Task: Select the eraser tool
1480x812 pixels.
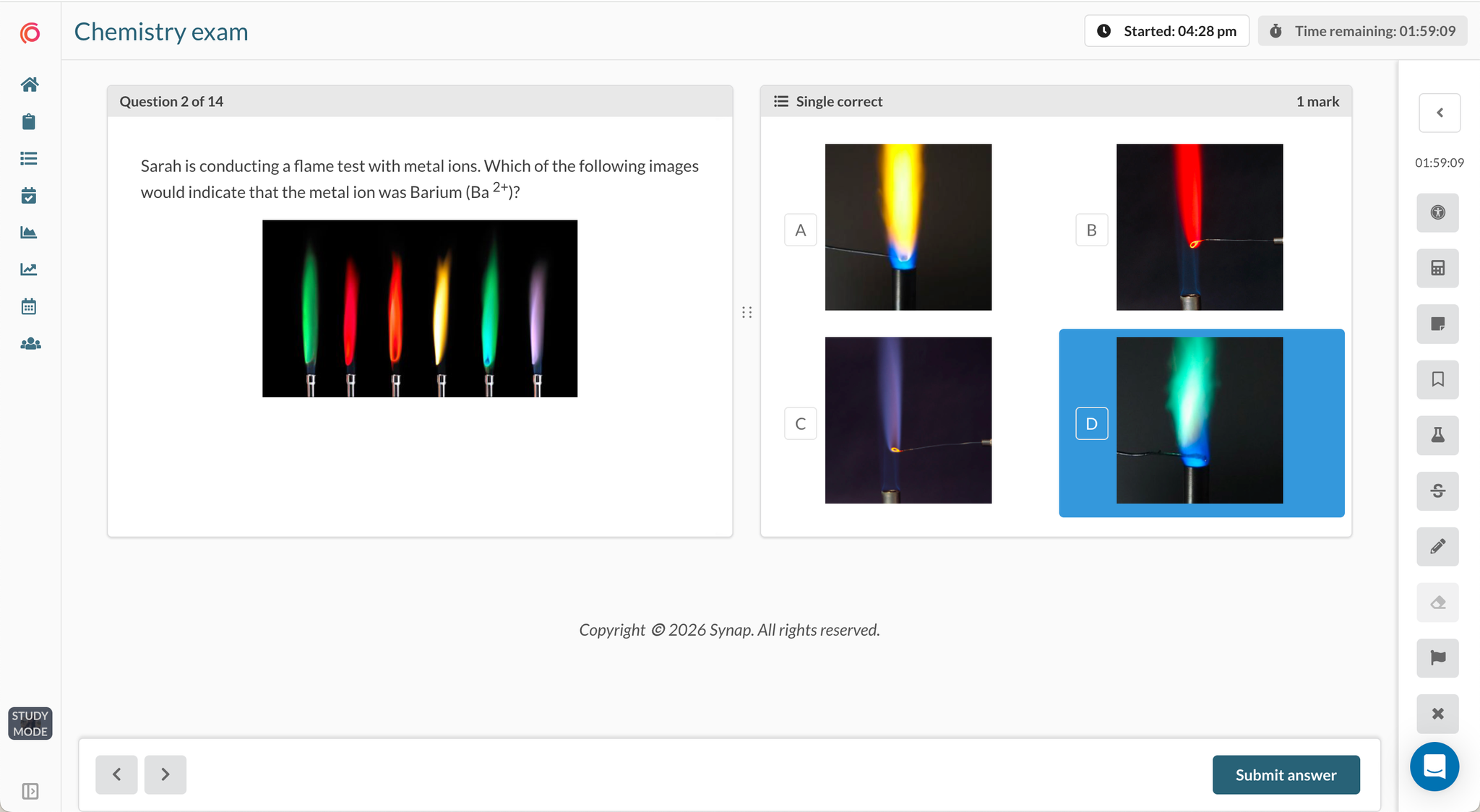Action: [1438, 602]
